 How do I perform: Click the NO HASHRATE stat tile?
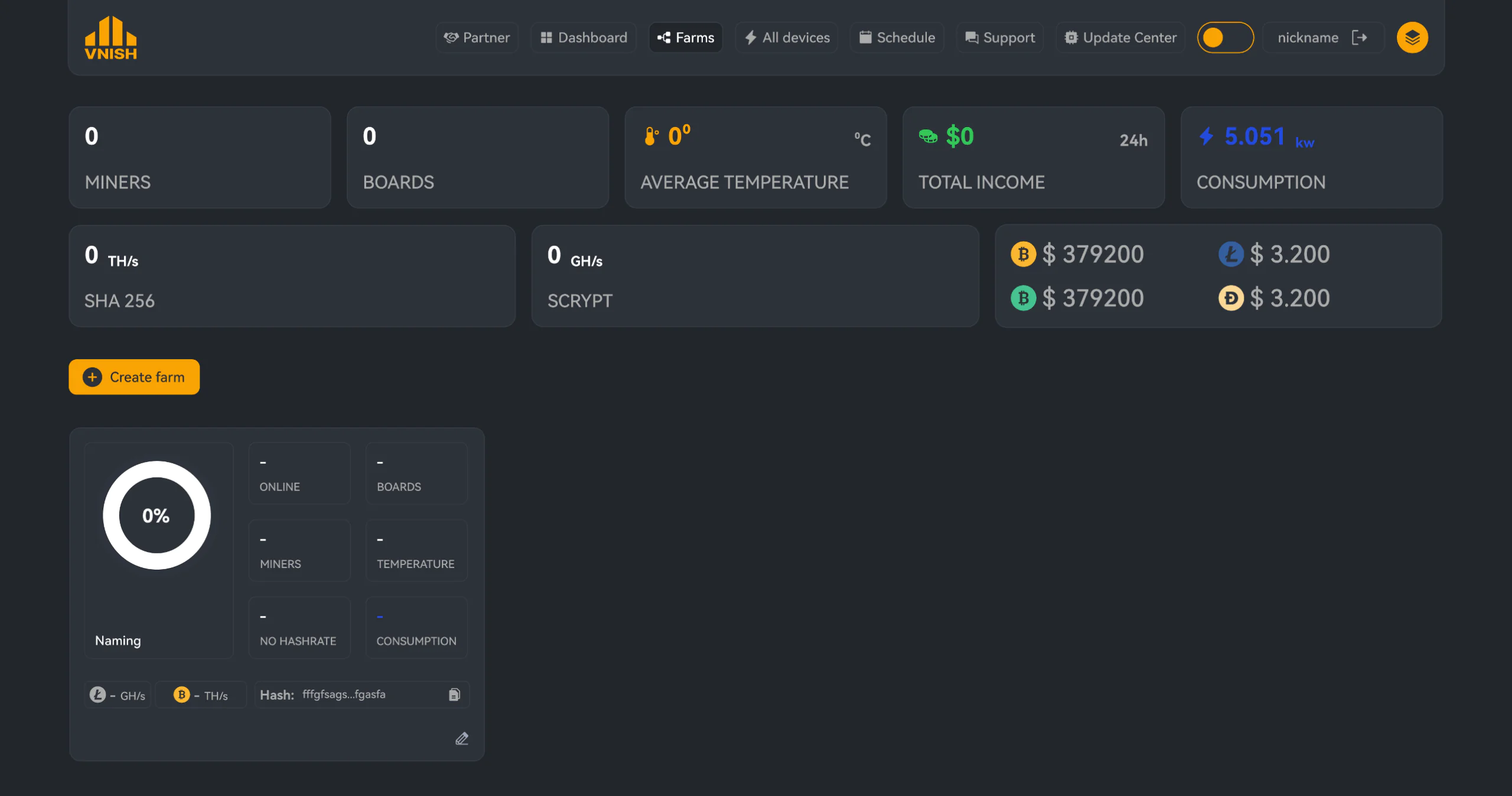click(299, 628)
